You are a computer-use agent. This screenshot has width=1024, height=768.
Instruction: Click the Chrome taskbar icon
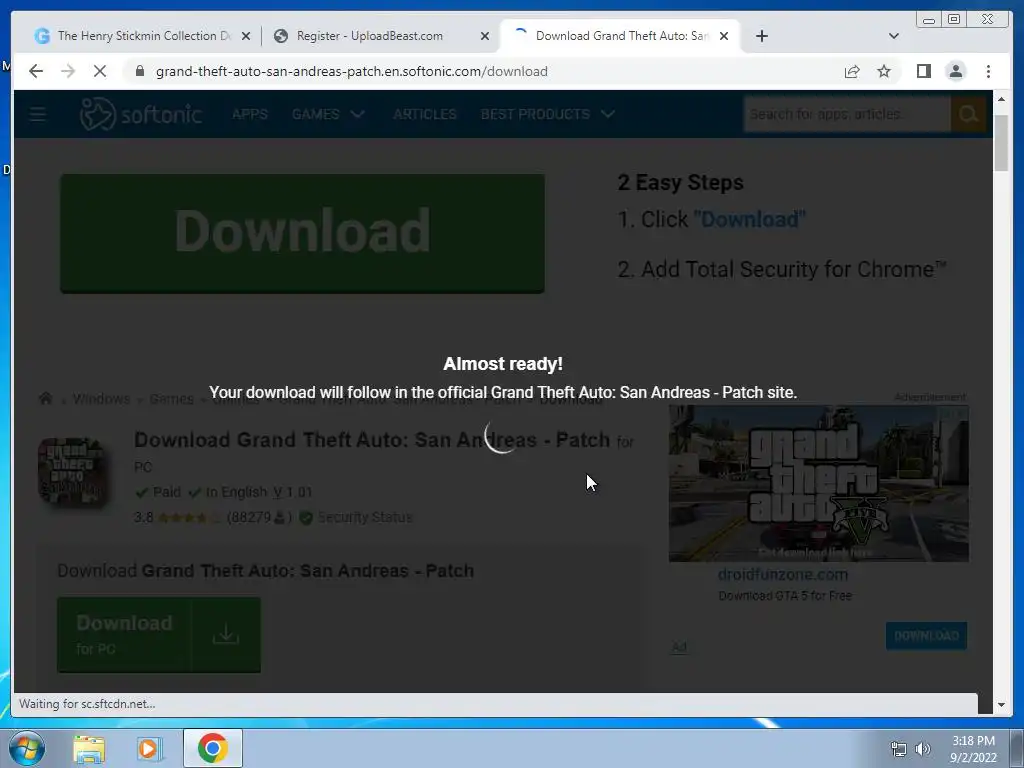click(x=212, y=748)
